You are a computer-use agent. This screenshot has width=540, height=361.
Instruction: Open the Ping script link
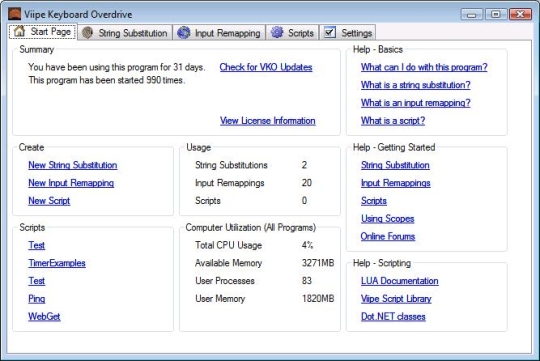[x=37, y=299]
